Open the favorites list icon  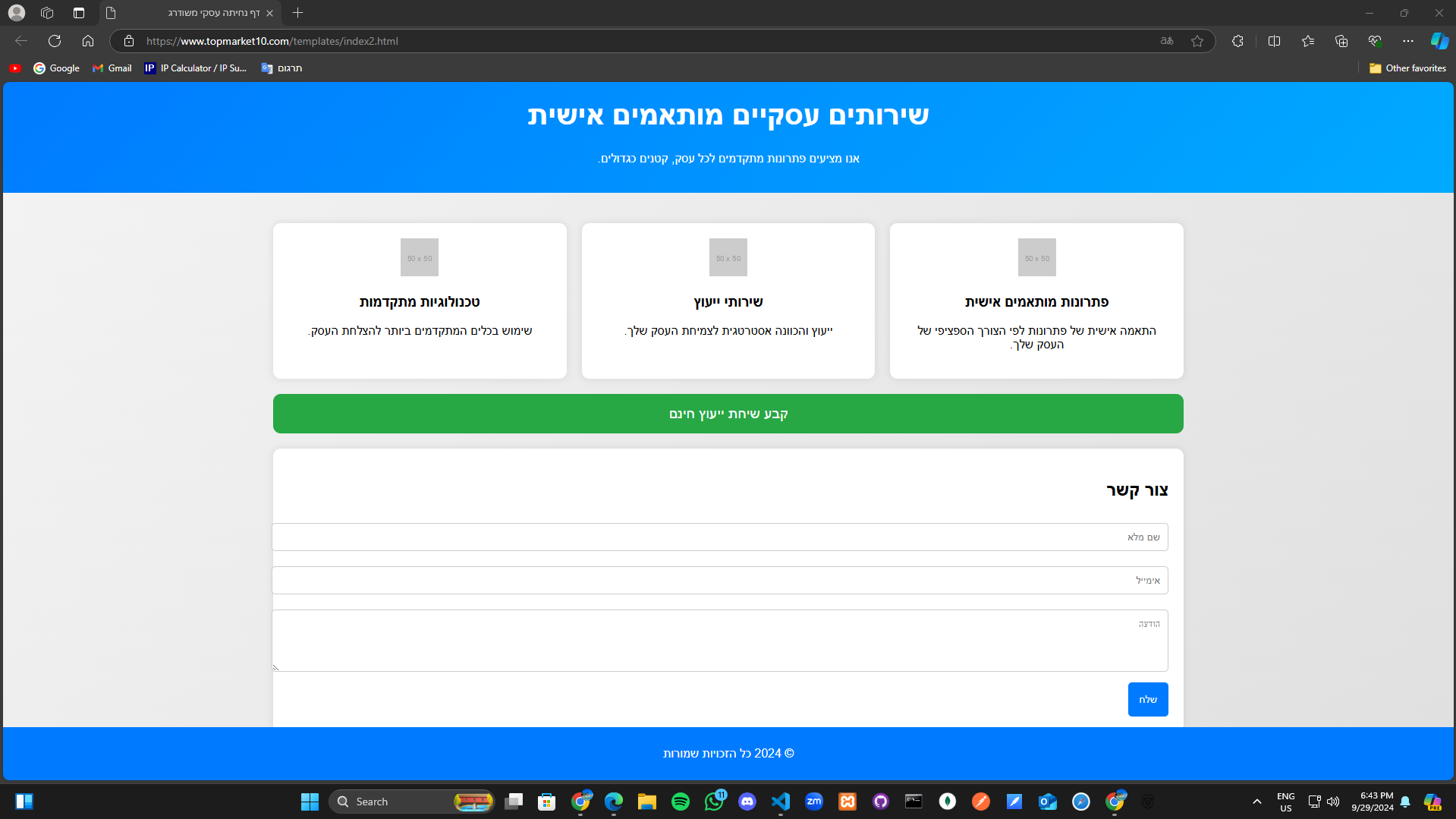click(x=1308, y=41)
